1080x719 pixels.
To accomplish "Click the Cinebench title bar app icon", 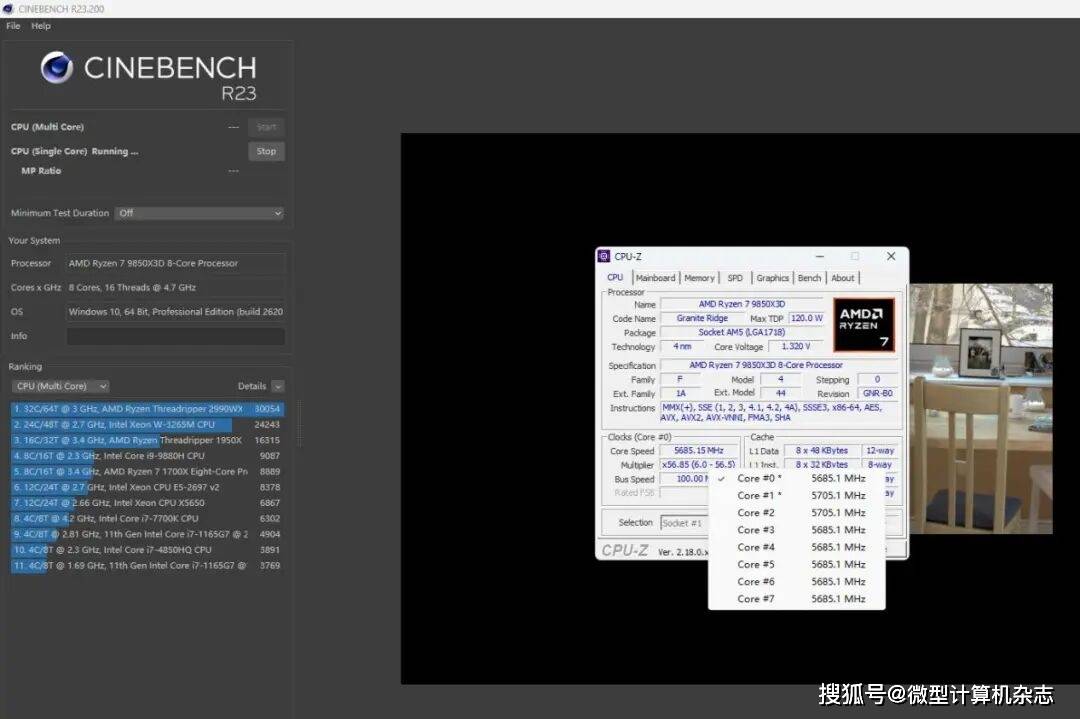I will [9, 9].
